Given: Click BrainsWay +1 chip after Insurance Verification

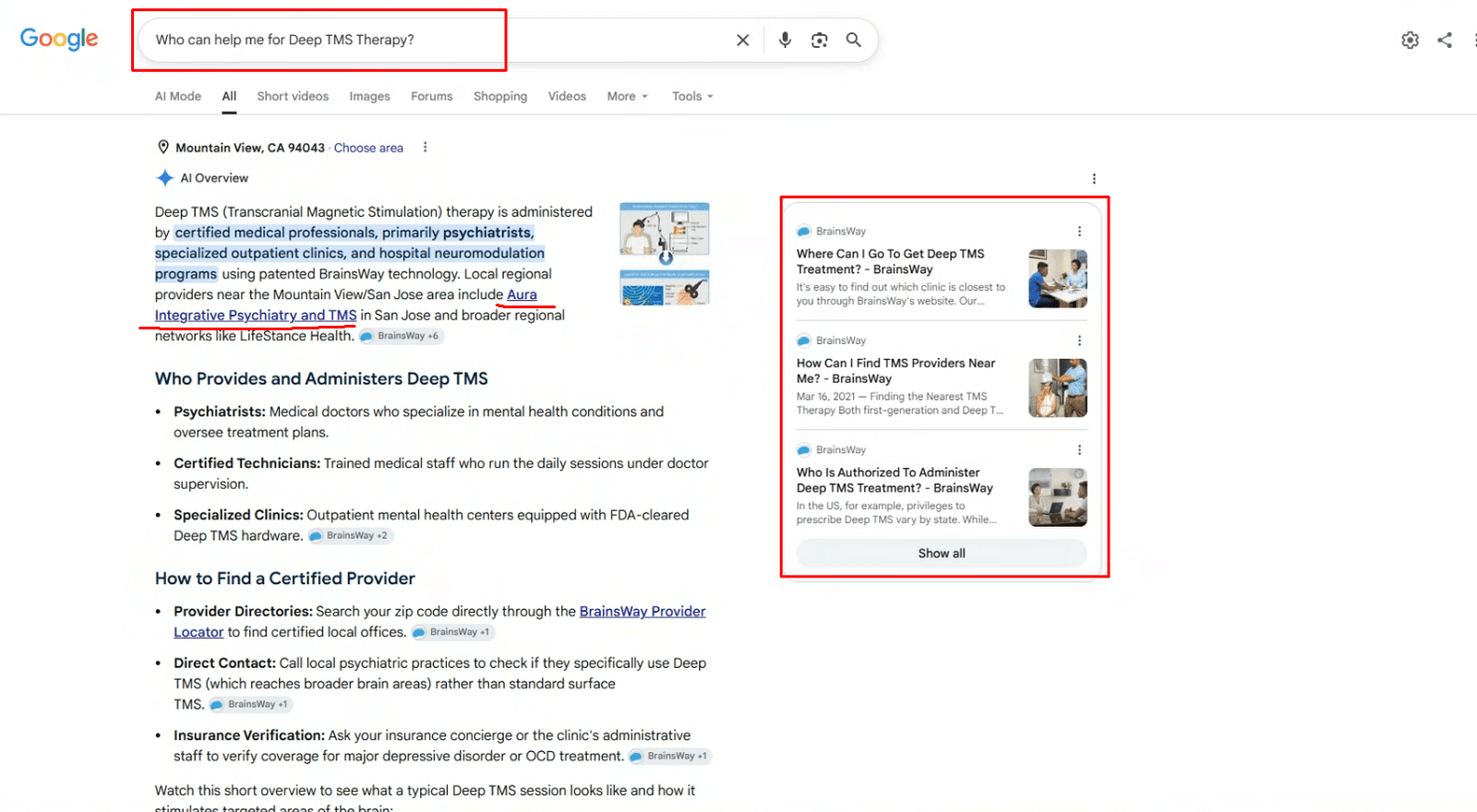Looking at the screenshot, I should point(670,756).
